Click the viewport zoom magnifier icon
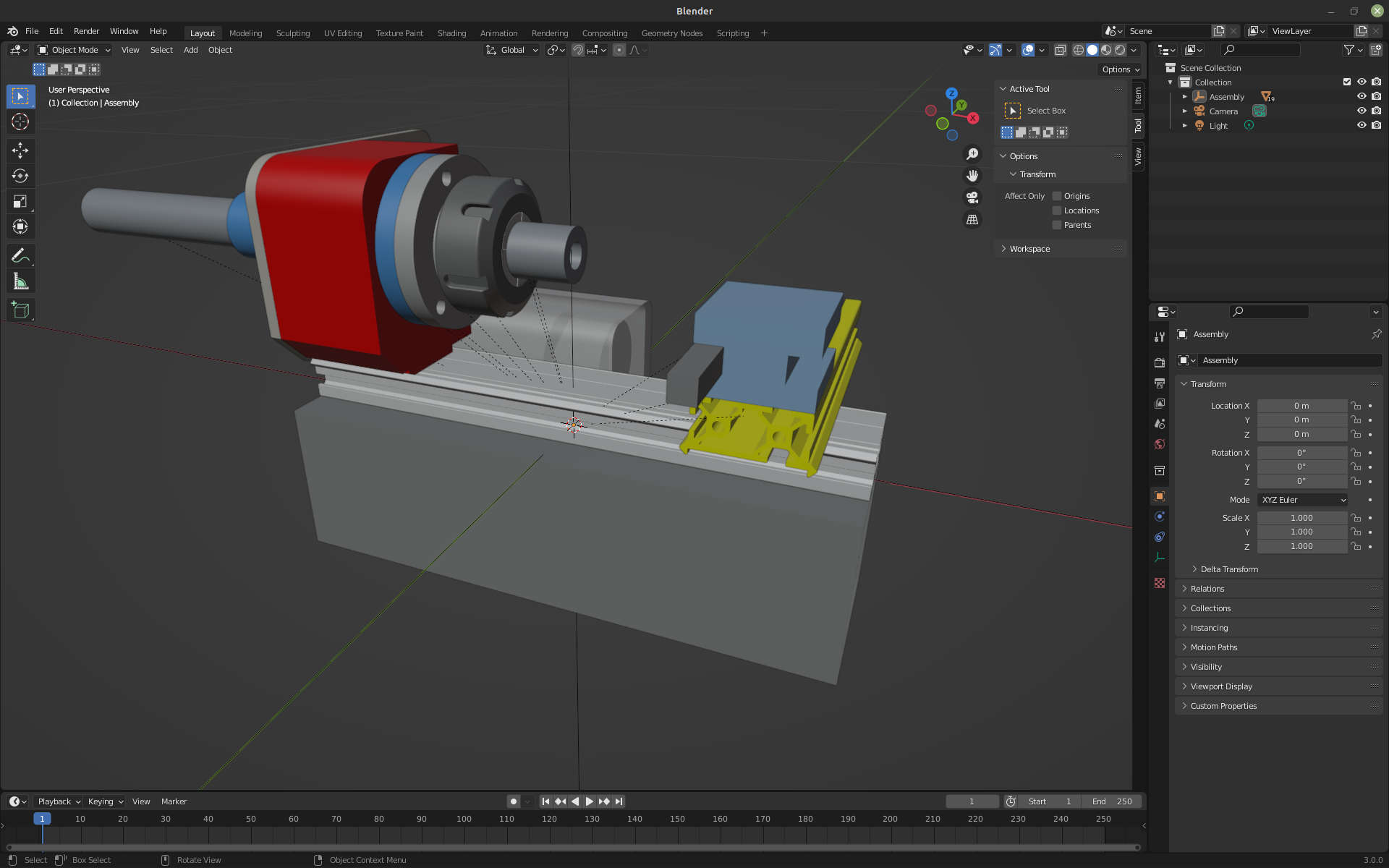Image resolution: width=1389 pixels, height=868 pixels. 972,154
